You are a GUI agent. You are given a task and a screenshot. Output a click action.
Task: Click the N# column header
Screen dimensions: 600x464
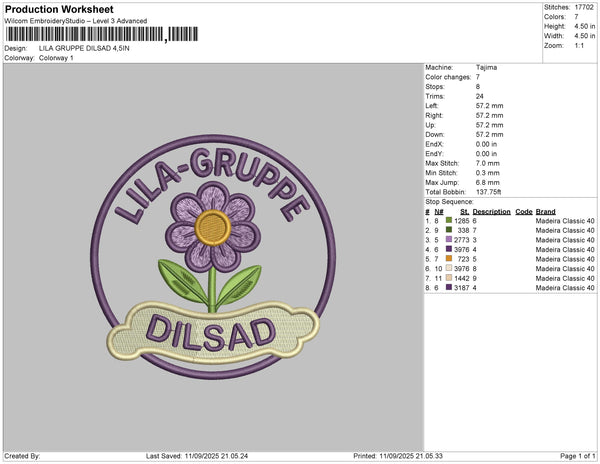pos(438,211)
